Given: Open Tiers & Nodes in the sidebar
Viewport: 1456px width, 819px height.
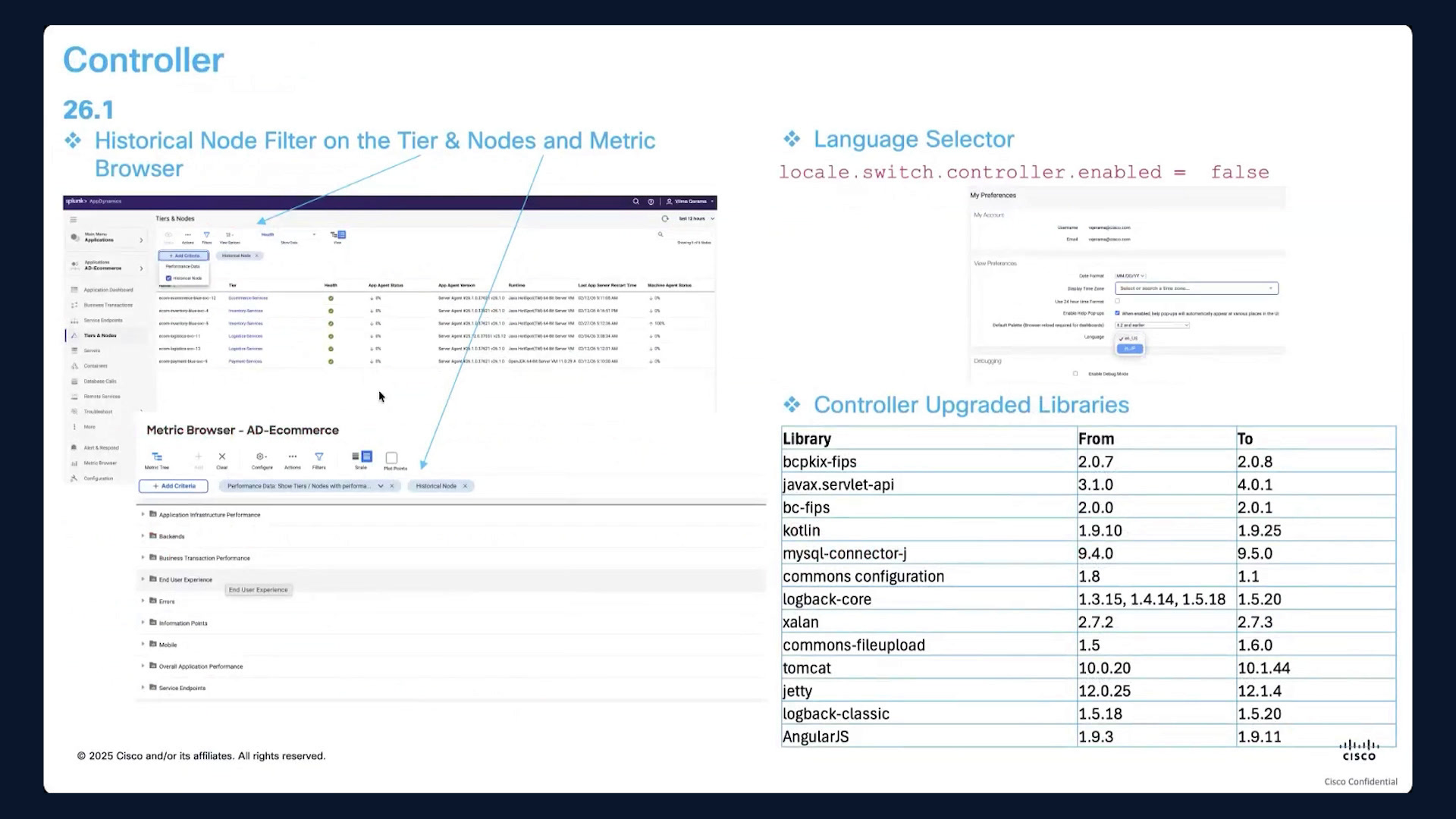Looking at the screenshot, I should (100, 335).
